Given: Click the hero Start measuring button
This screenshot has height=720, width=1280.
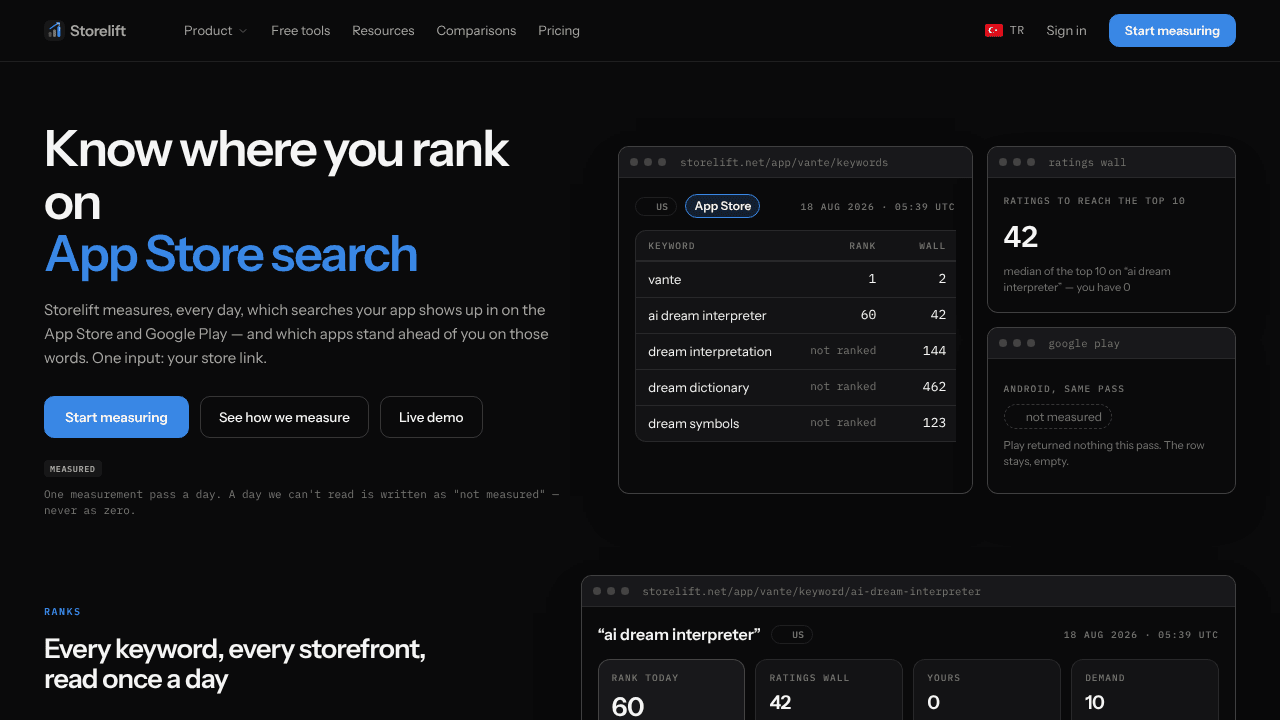Looking at the screenshot, I should (x=116, y=417).
